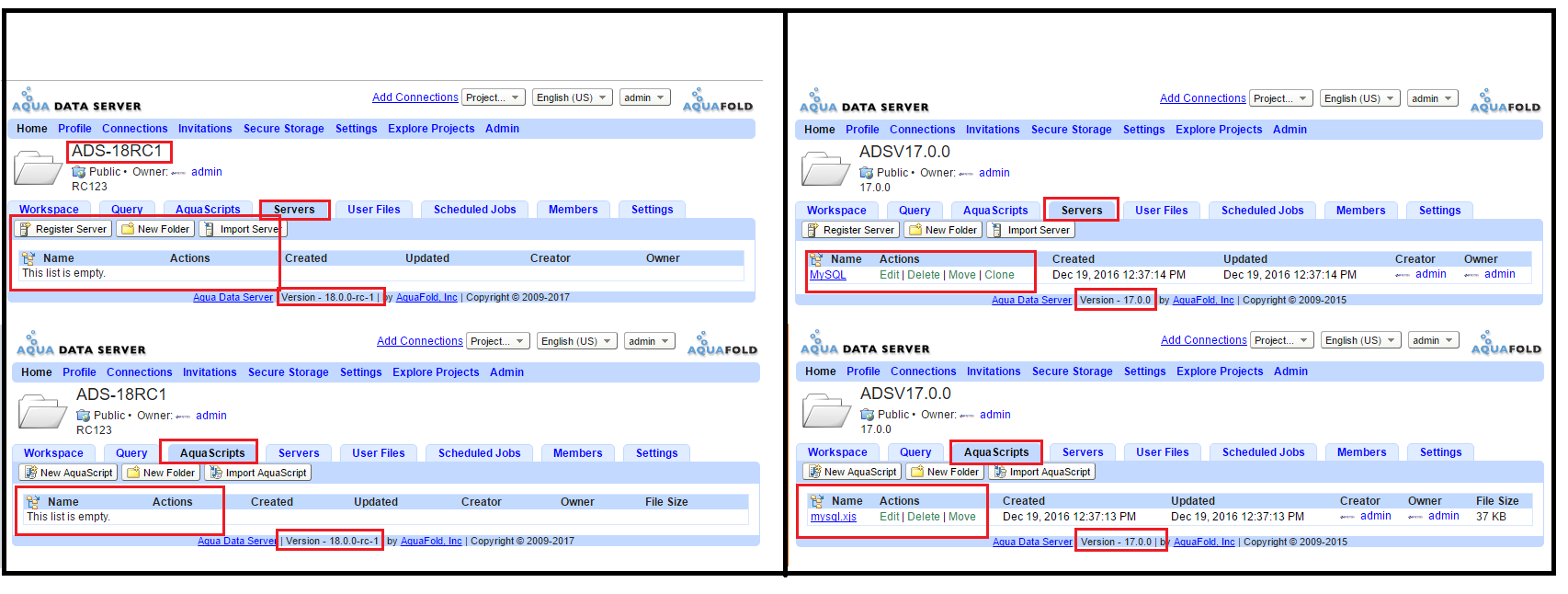This screenshot has width=1568, height=594.
Task: Click Clone action for MySQL server
Action: 1000,275
